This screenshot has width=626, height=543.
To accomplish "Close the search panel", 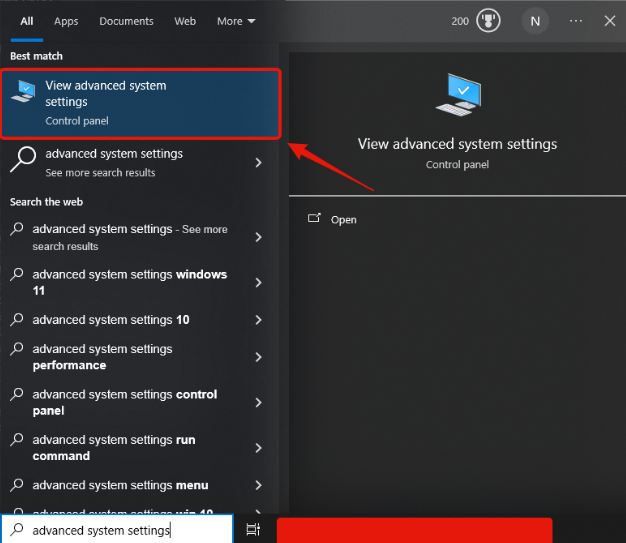I will tap(610, 21).
